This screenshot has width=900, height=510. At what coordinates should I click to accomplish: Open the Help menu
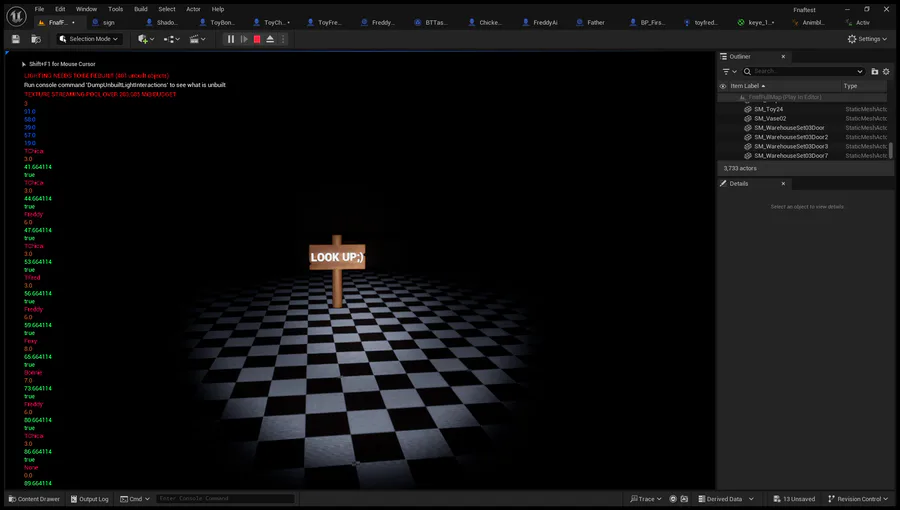click(218, 9)
